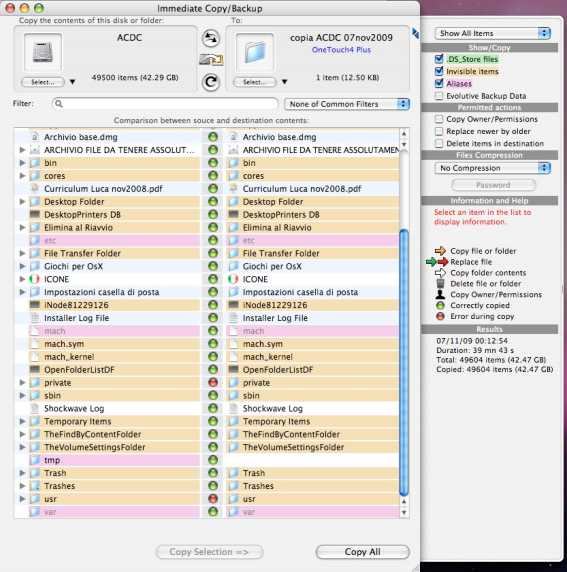The height and width of the screenshot is (572, 567).
Task: Click the blue arrow that collapses the side drawer
Action: click(x=415, y=34)
